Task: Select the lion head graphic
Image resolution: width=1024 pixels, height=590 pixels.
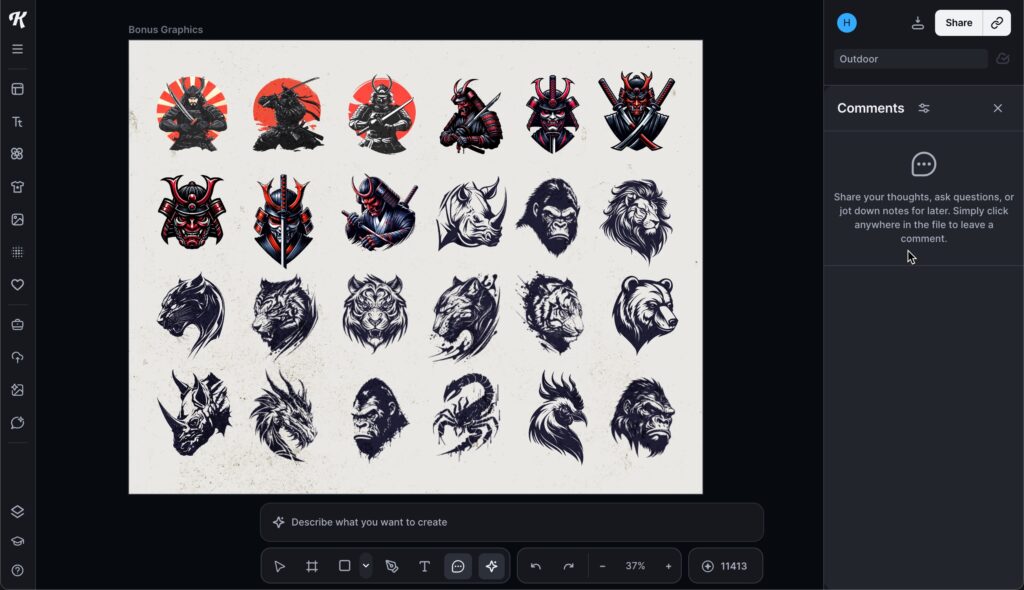Action: pos(637,220)
